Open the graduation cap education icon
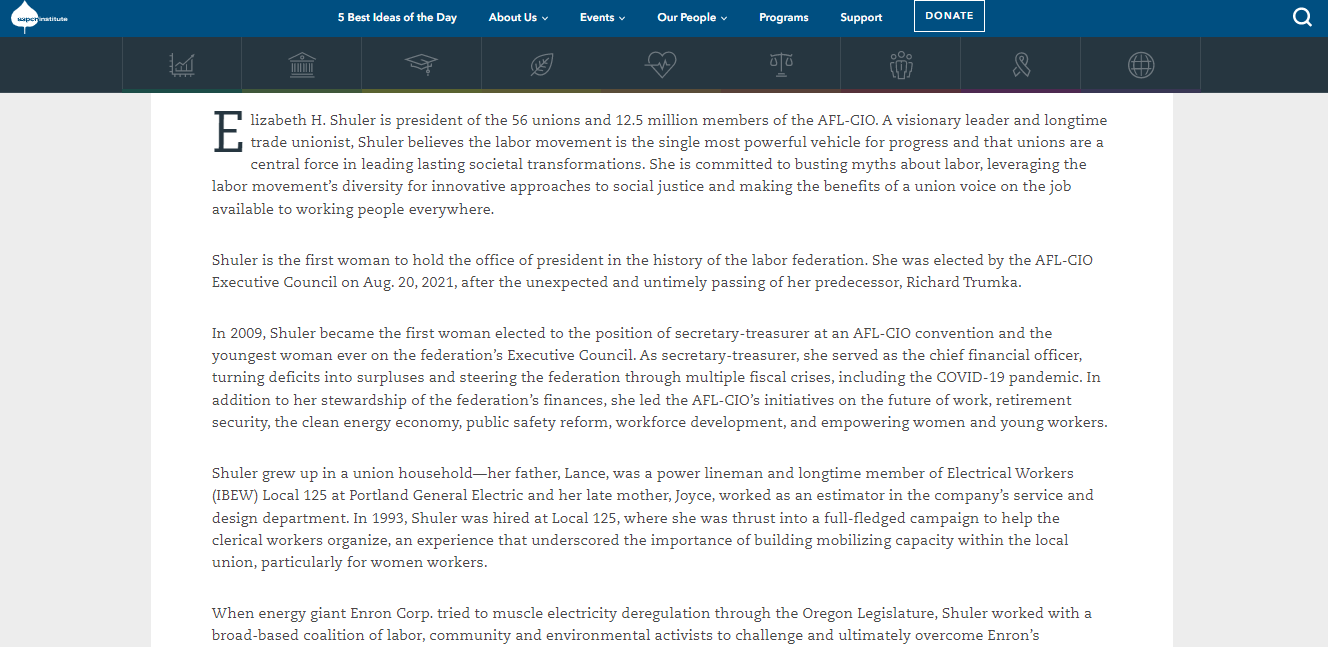Screen dimensions: 1328x647 [421, 65]
